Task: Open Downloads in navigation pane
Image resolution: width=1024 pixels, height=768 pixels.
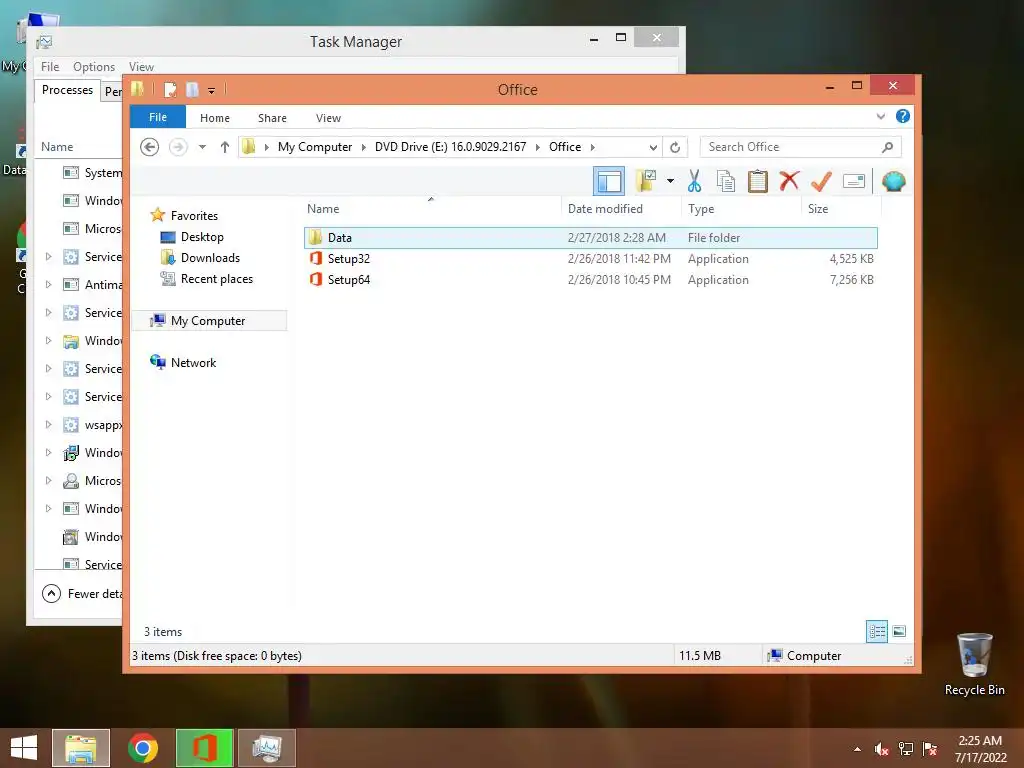Action: tap(210, 258)
